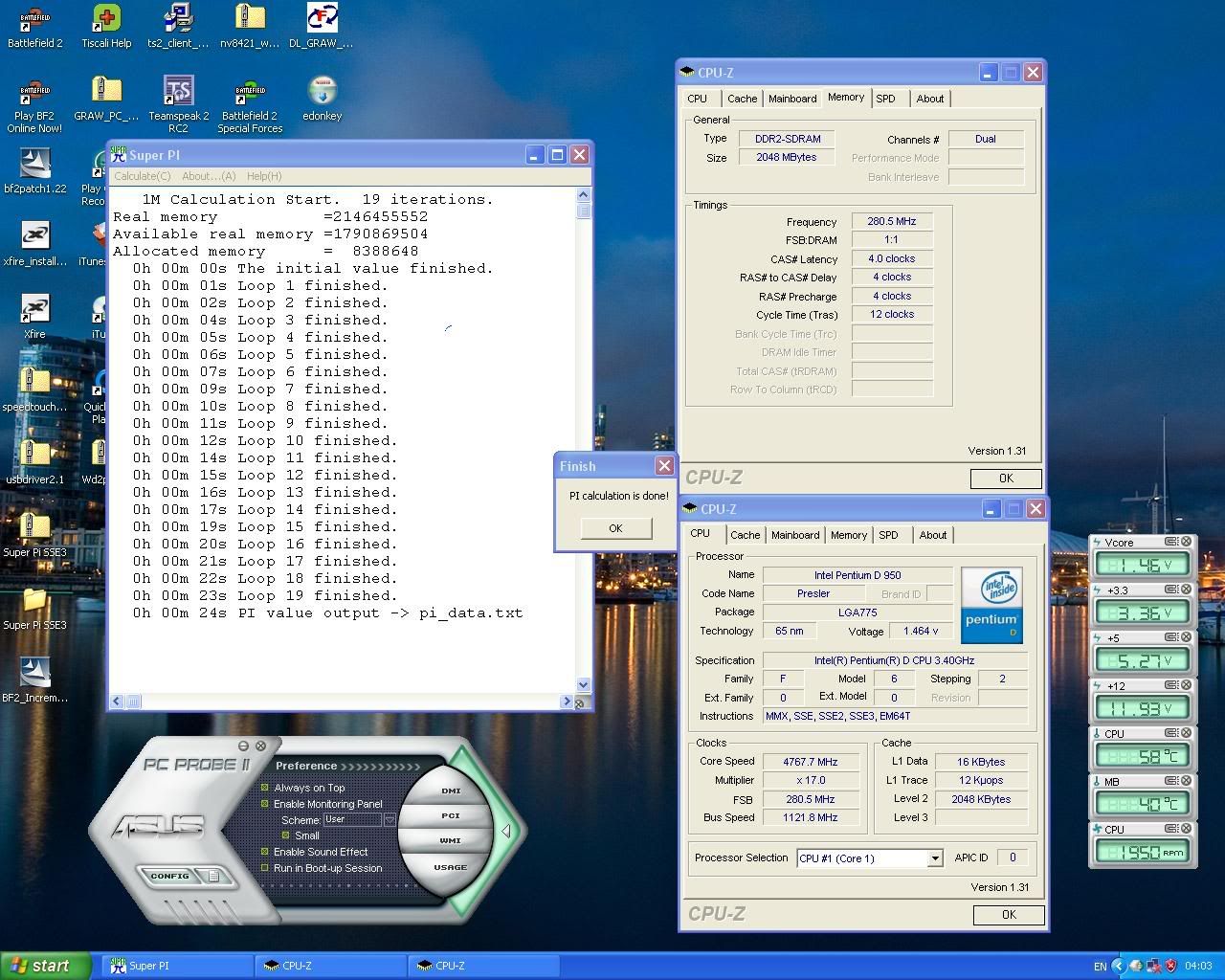Open the Help(H) menu in Super PI
This screenshot has height=980, width=1225.
(264, 176)
